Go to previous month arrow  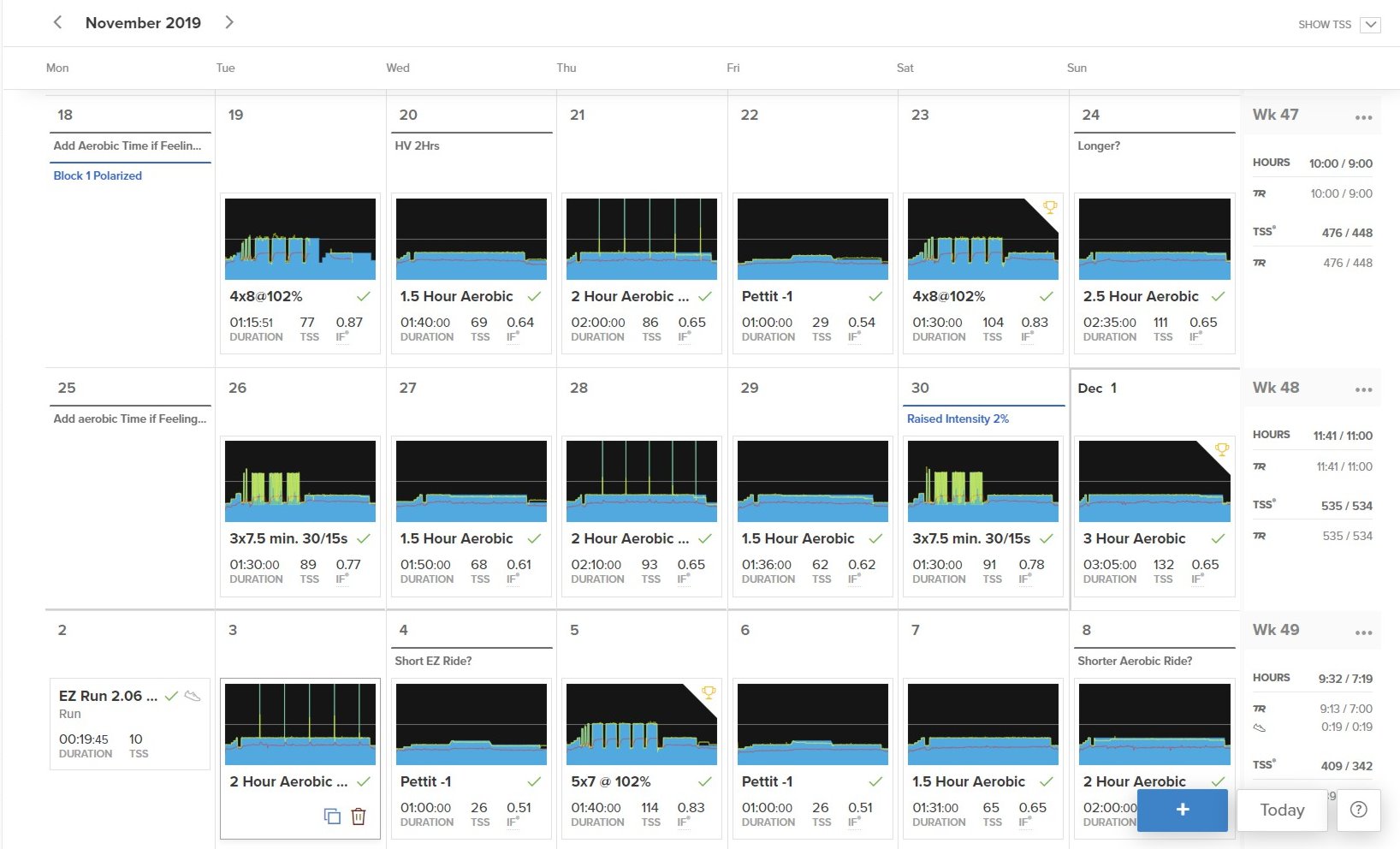[57, 22]
